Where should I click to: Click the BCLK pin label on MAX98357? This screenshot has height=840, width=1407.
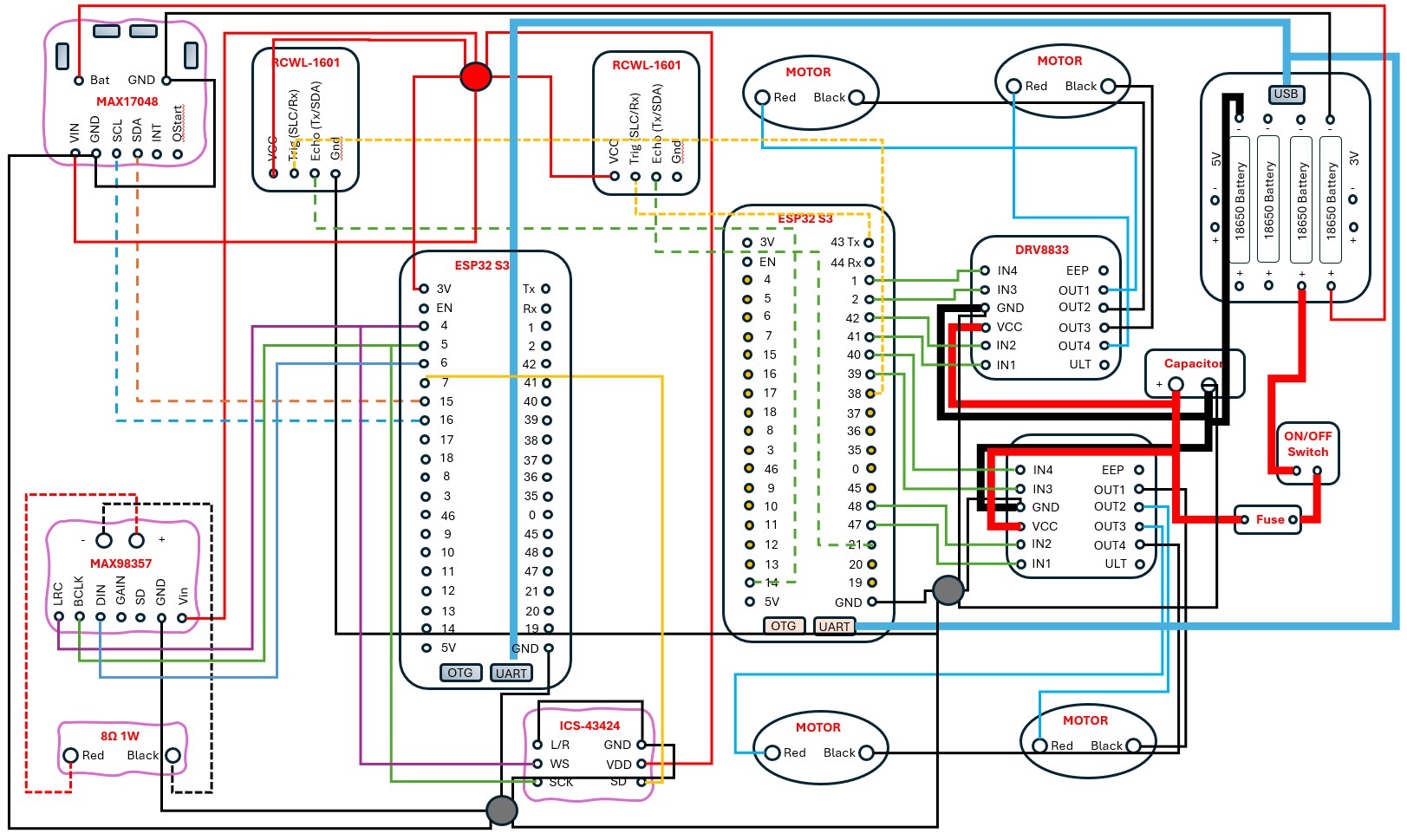79,590
